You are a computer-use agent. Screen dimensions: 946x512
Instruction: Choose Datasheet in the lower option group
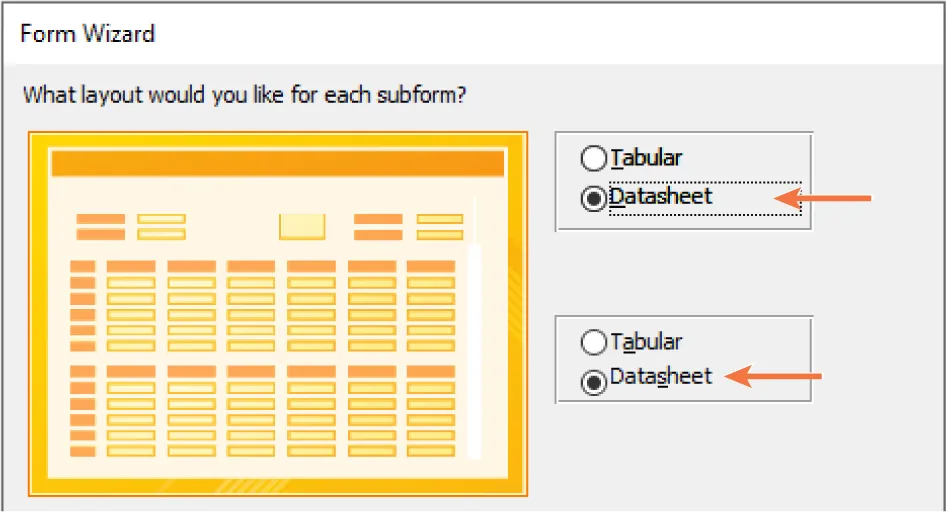click(594, 379)
